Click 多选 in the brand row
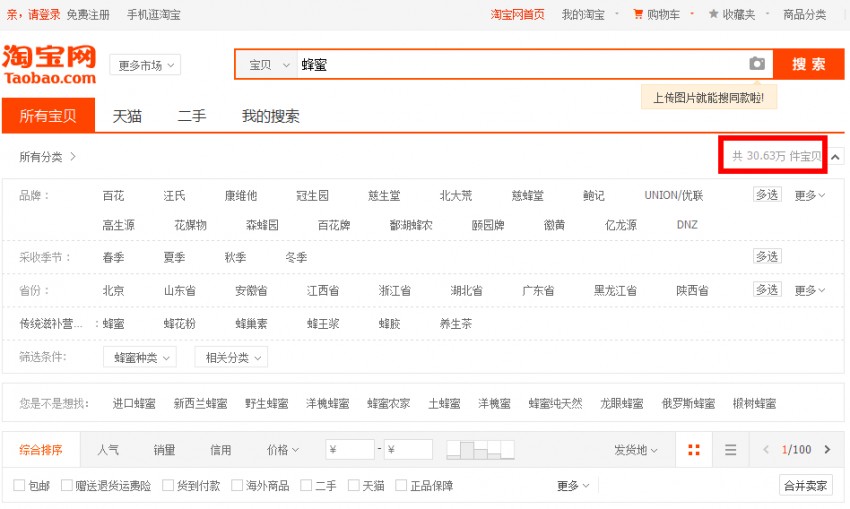 coord(767,195)
